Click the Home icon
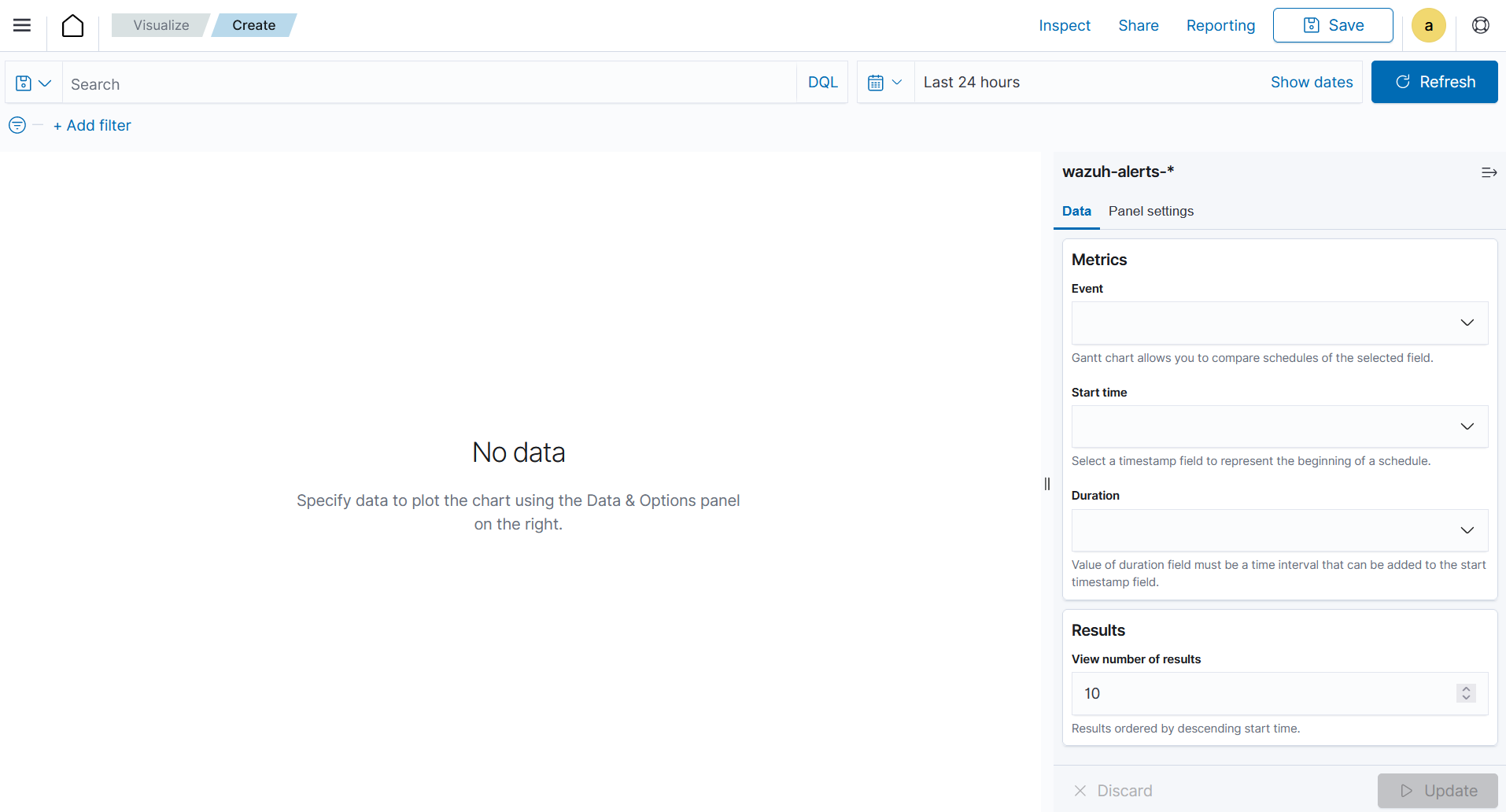The width and height of the screenshot is (1506, 812). [72, 25]
